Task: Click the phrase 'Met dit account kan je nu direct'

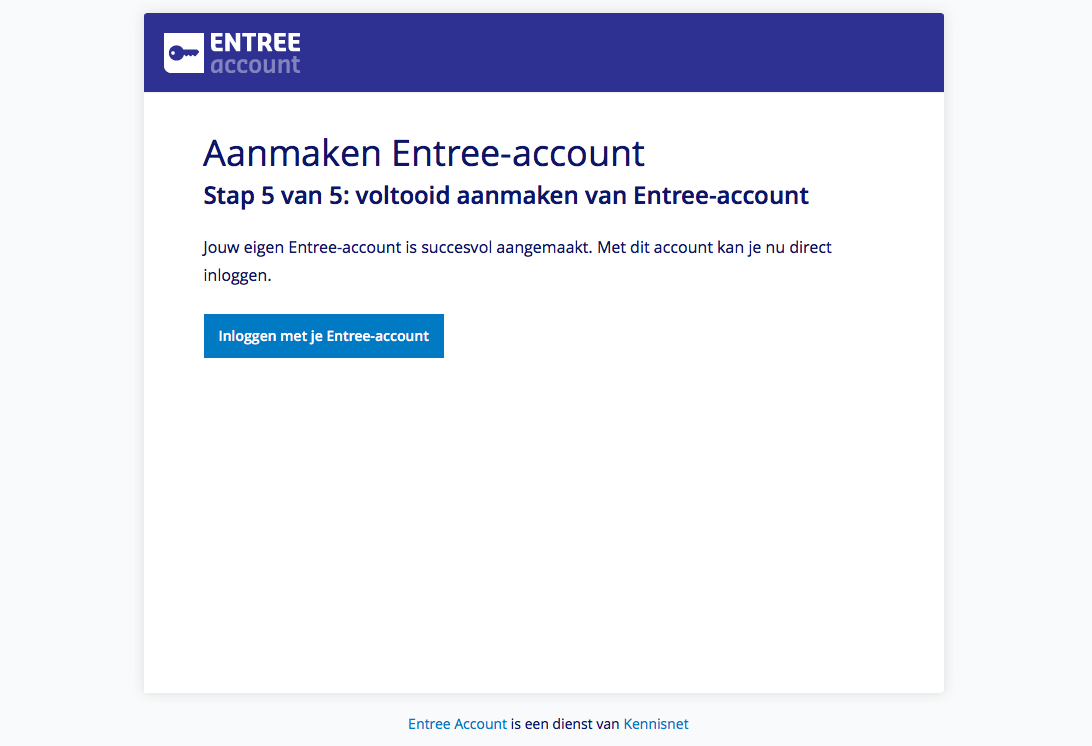Action: [715, 247]
